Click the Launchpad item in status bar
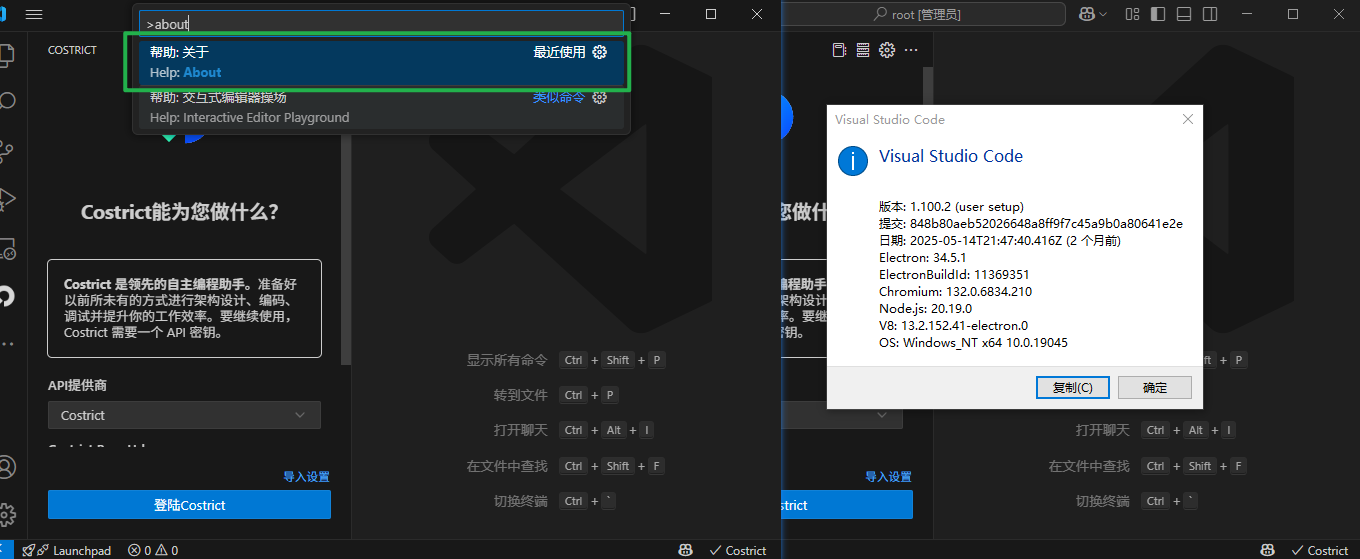The height and width of the screenshot is (559, 1360). pyautogui.click(x=66, y=550)
